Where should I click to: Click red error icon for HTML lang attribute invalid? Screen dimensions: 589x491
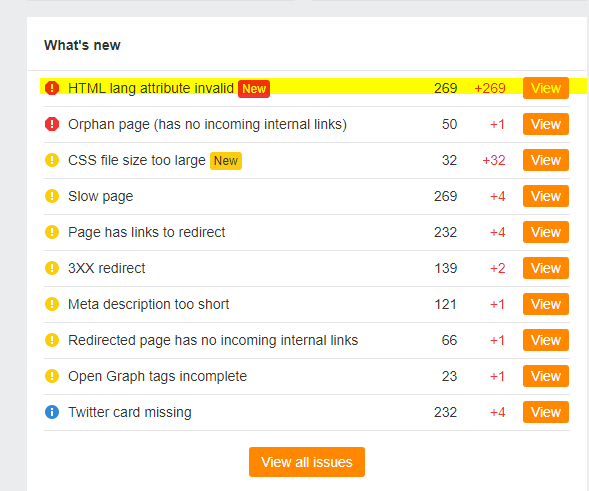tap(52, 88)
